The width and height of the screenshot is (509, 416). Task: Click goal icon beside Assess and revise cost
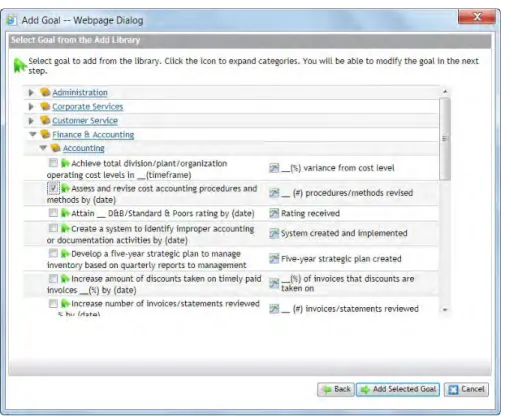pyautogui.click(x=65, y=188)
